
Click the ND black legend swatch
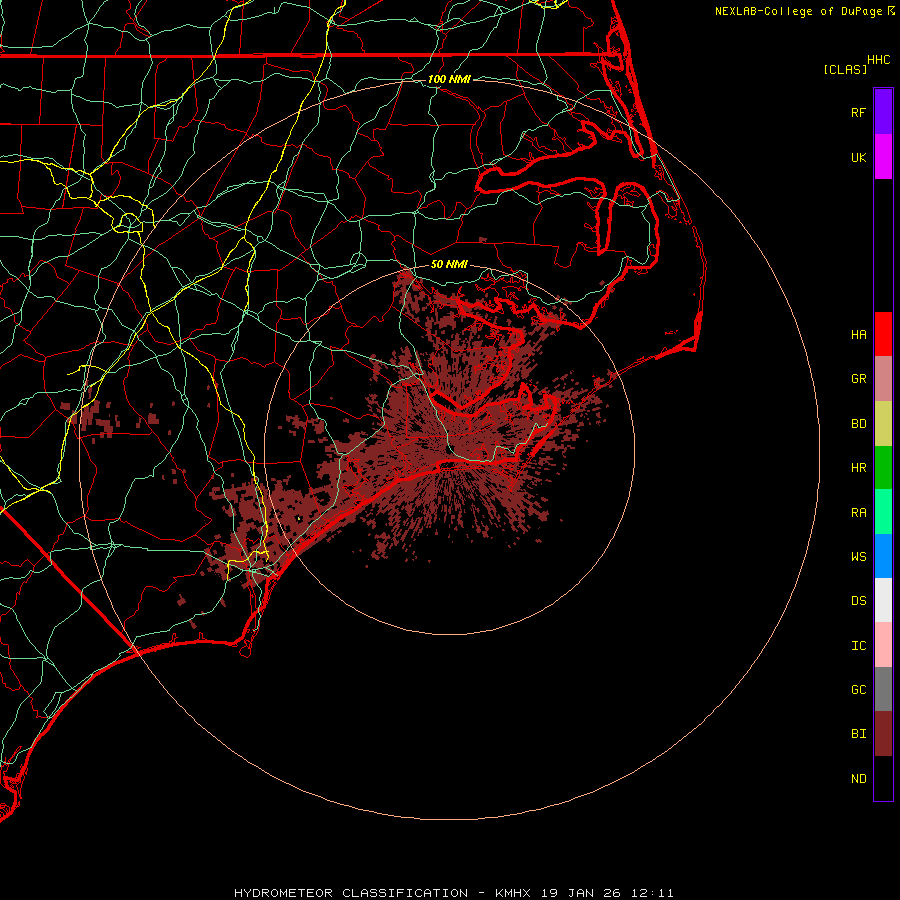pos(883,778)
